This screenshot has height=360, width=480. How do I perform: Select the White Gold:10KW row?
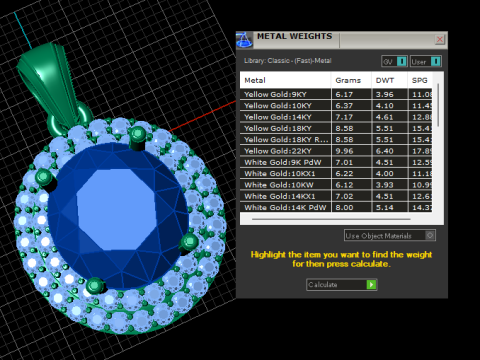pos(336,185)
